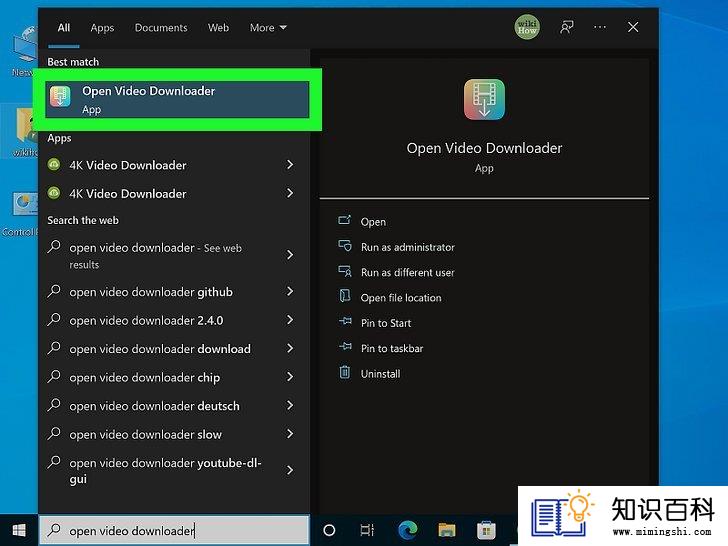Screen dimensions: 728x546
Task: Click the Run as different user icon
Action: coord(344,271)
